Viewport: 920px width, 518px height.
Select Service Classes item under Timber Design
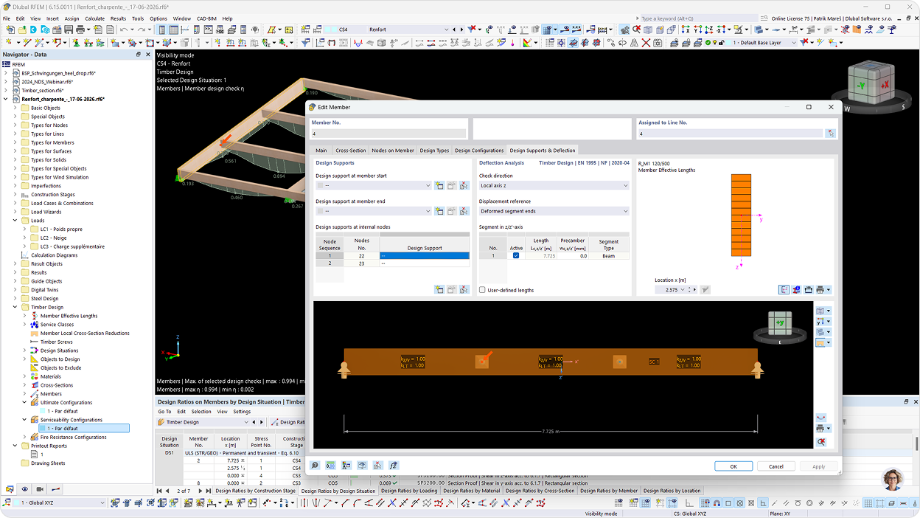[x=57, y=324]
